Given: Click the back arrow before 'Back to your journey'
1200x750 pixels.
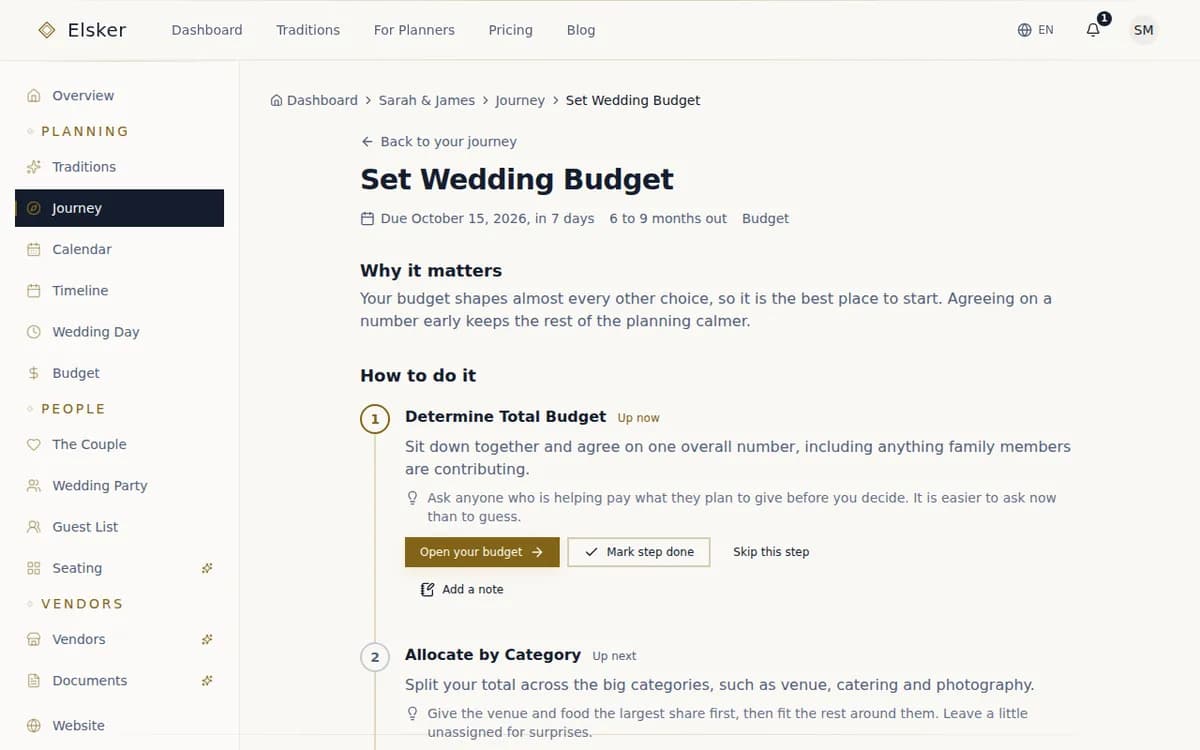Looking at the screenshot, I should [x=367, y=142].
